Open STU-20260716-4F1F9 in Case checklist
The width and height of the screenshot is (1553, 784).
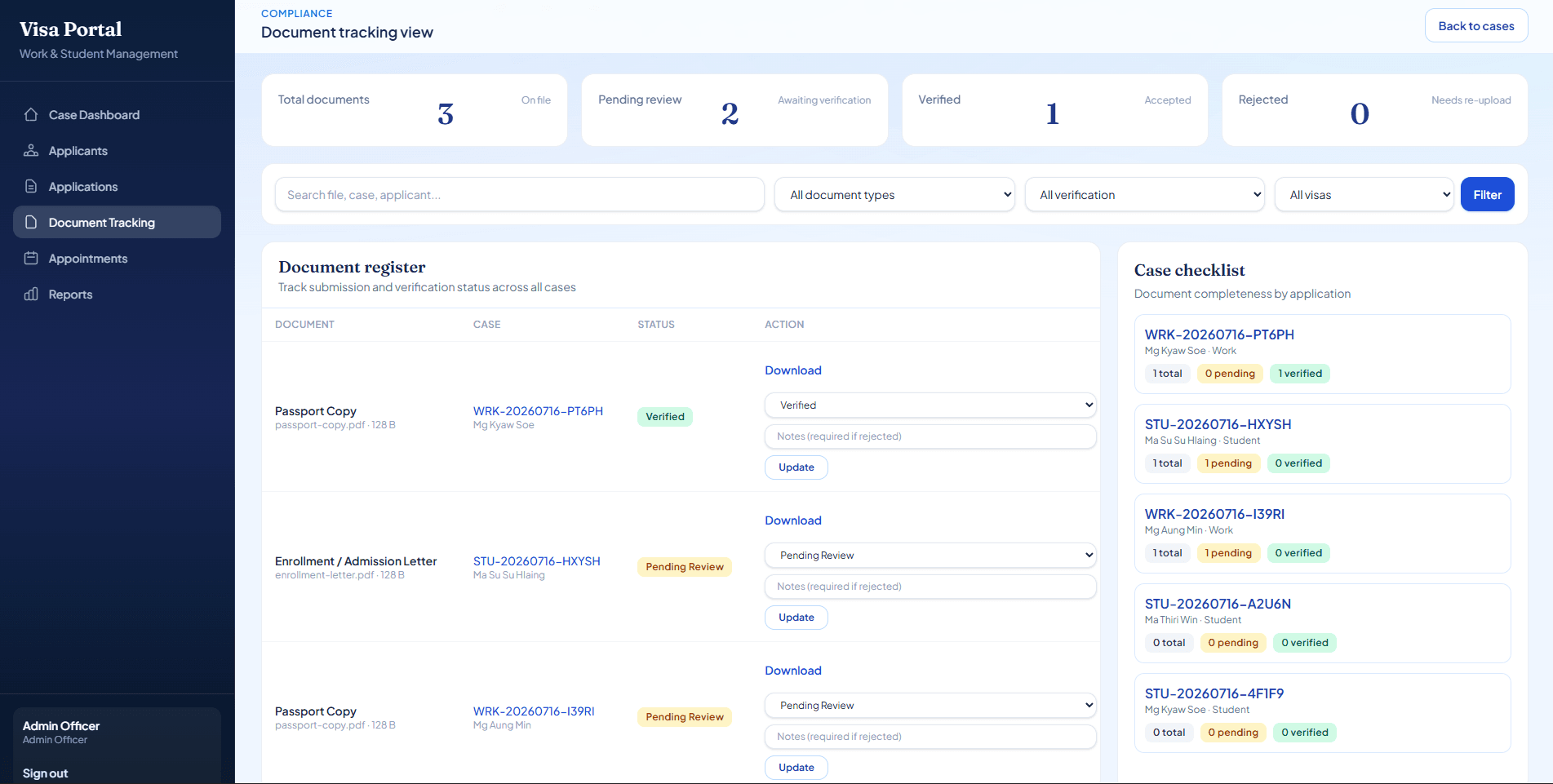coord(1214,693)
